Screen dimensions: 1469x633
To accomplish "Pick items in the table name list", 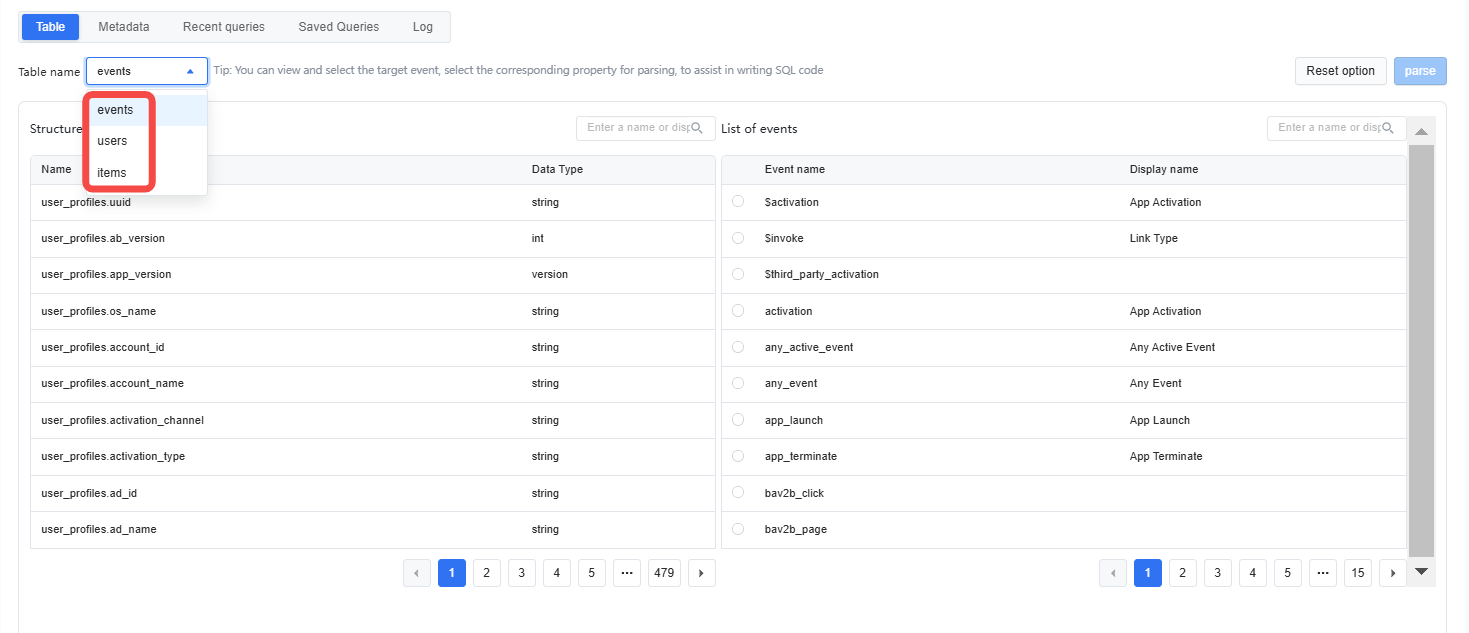I will (112, 173).
